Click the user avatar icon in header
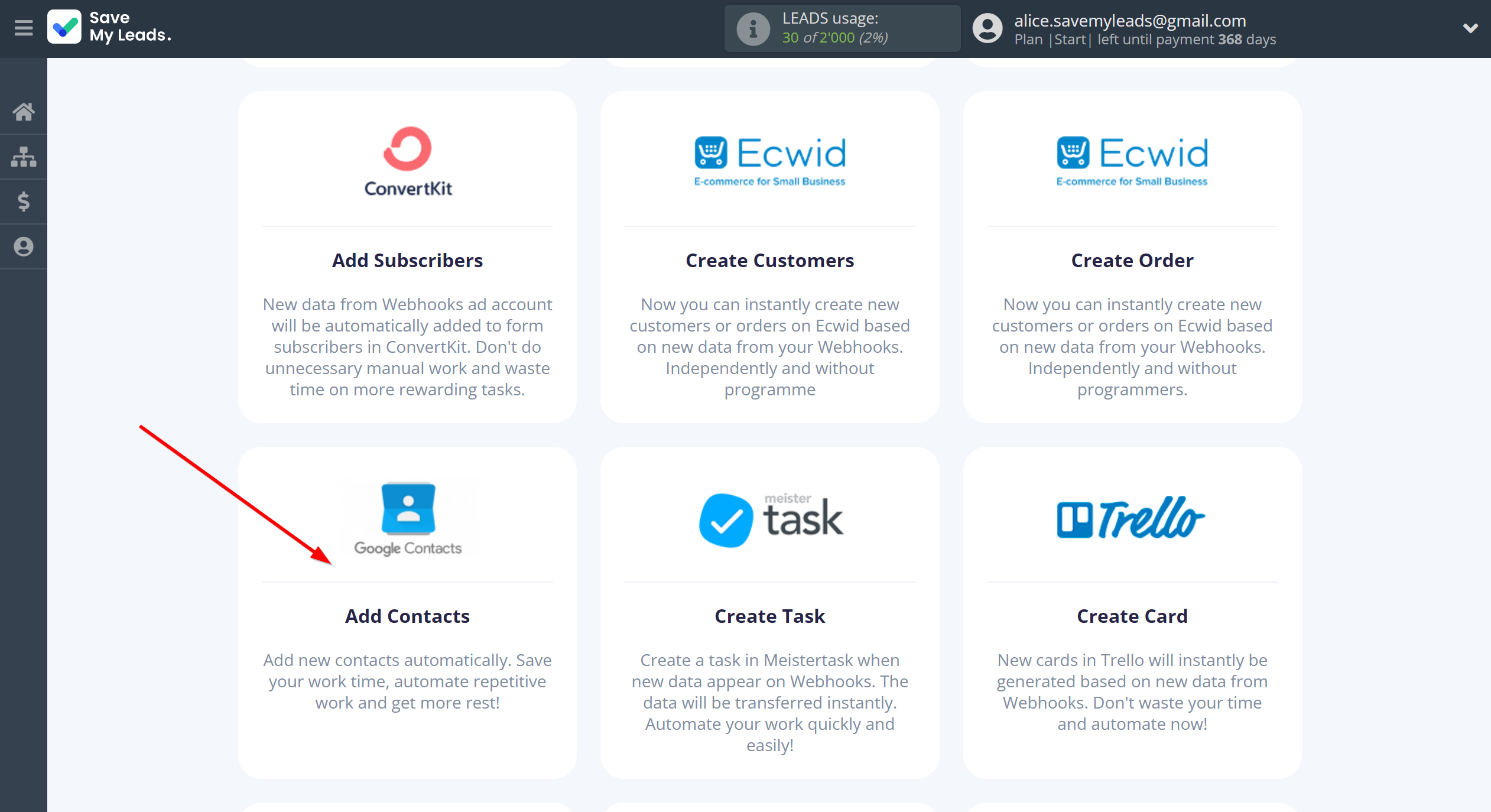This screenshot has width=1491, height=812. (x=987, y=28)
